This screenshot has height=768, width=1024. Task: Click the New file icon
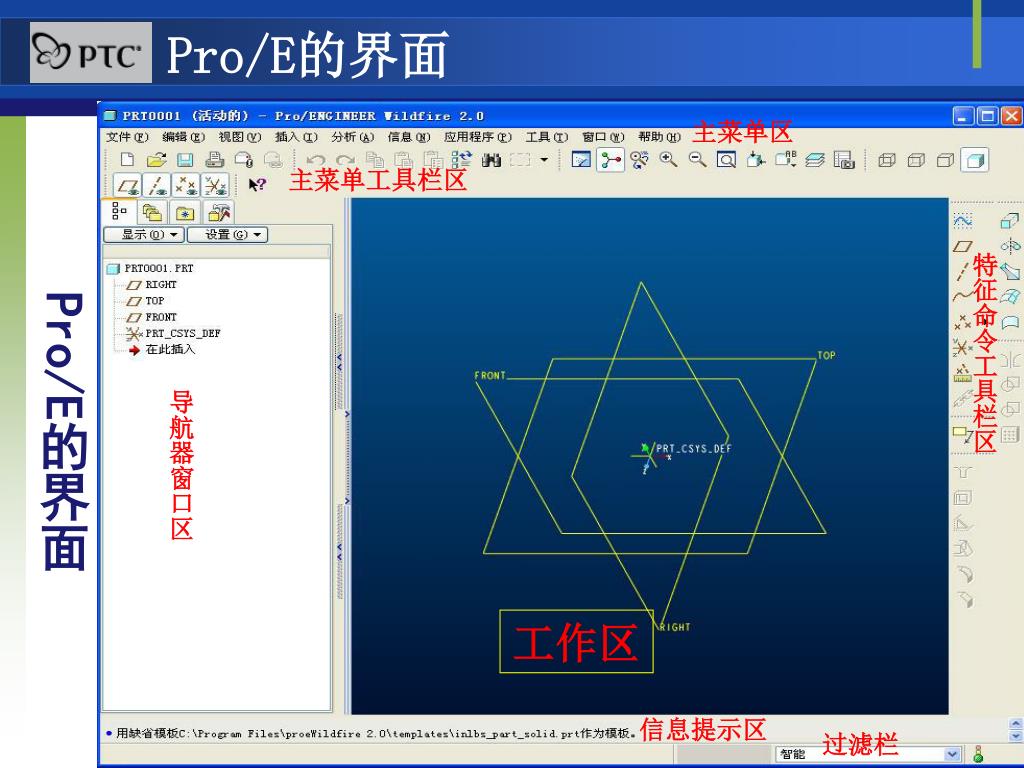(127, 159)
